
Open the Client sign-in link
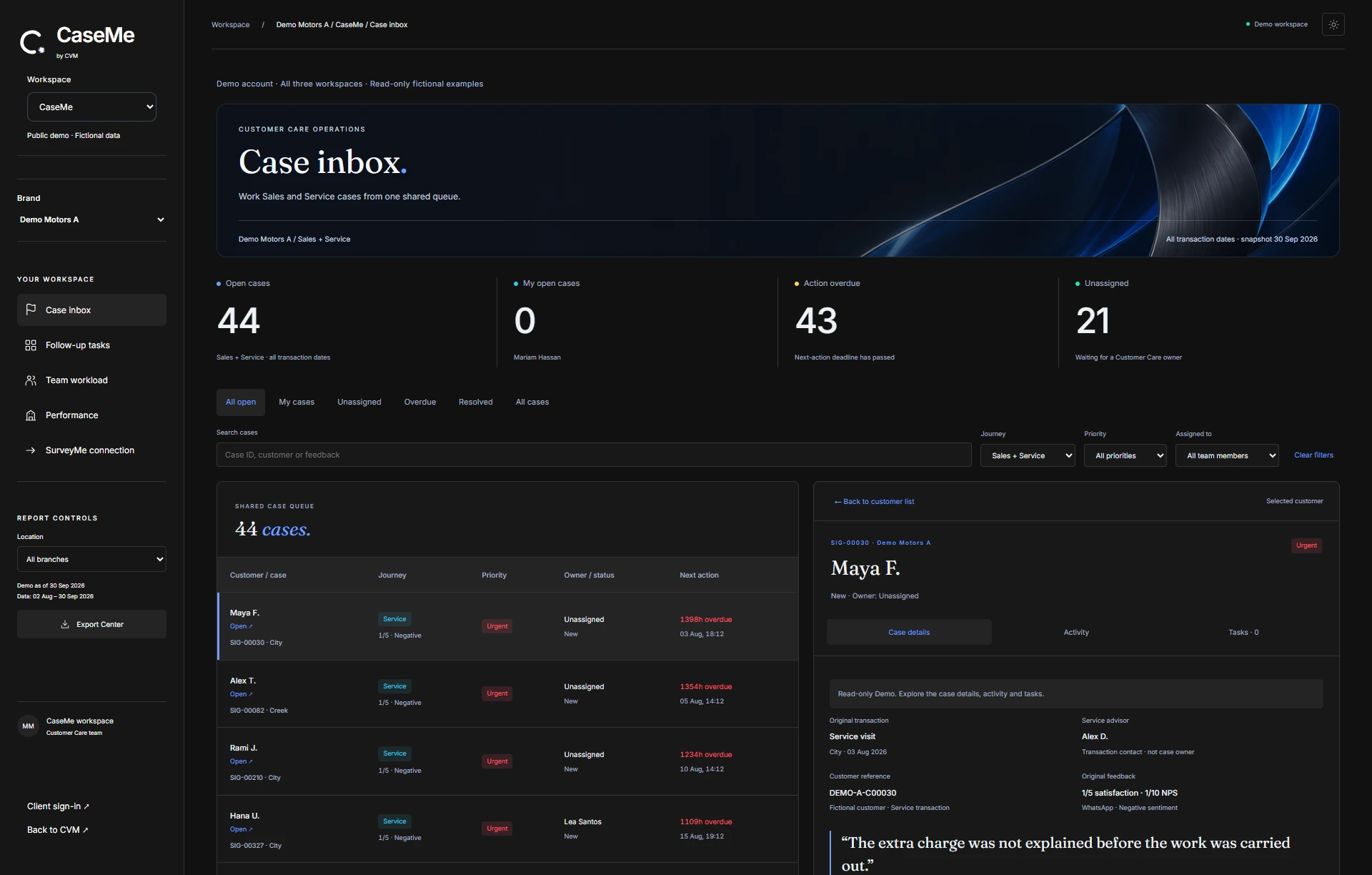pos(58,806)
